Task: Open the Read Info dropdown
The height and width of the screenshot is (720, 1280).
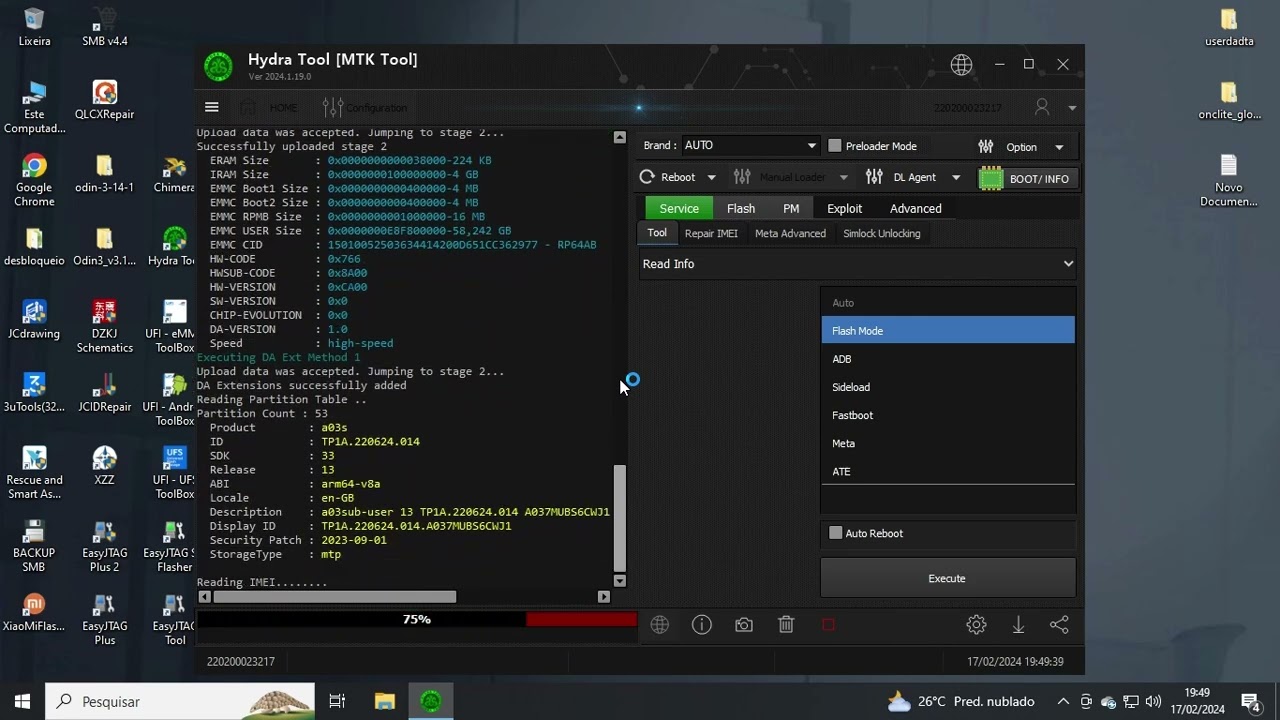Action: [x=857, y=264]
